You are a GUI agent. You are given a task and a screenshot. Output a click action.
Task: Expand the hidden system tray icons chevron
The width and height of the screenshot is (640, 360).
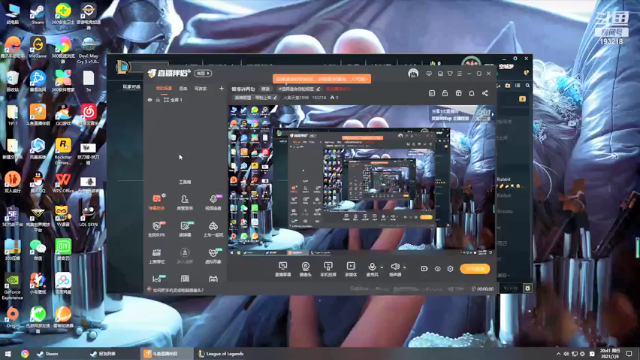coord(558,353)
